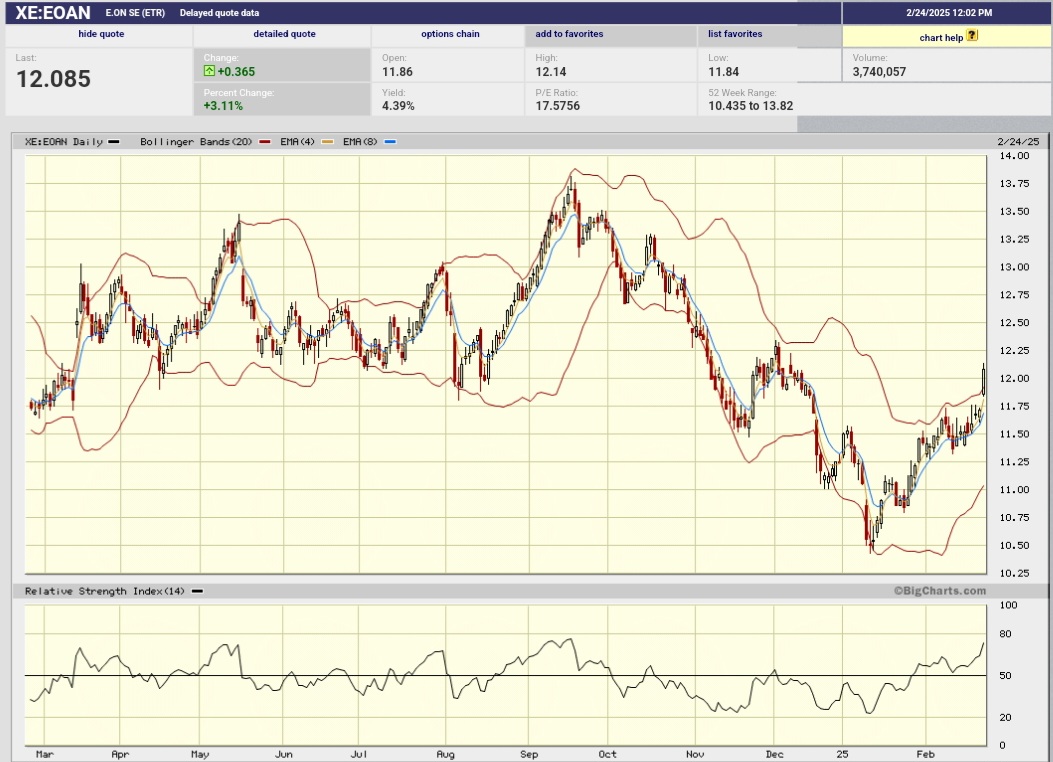Open the options chain link
The height and width of the screenshot is (762, 1053).
(x=451, y=34)
